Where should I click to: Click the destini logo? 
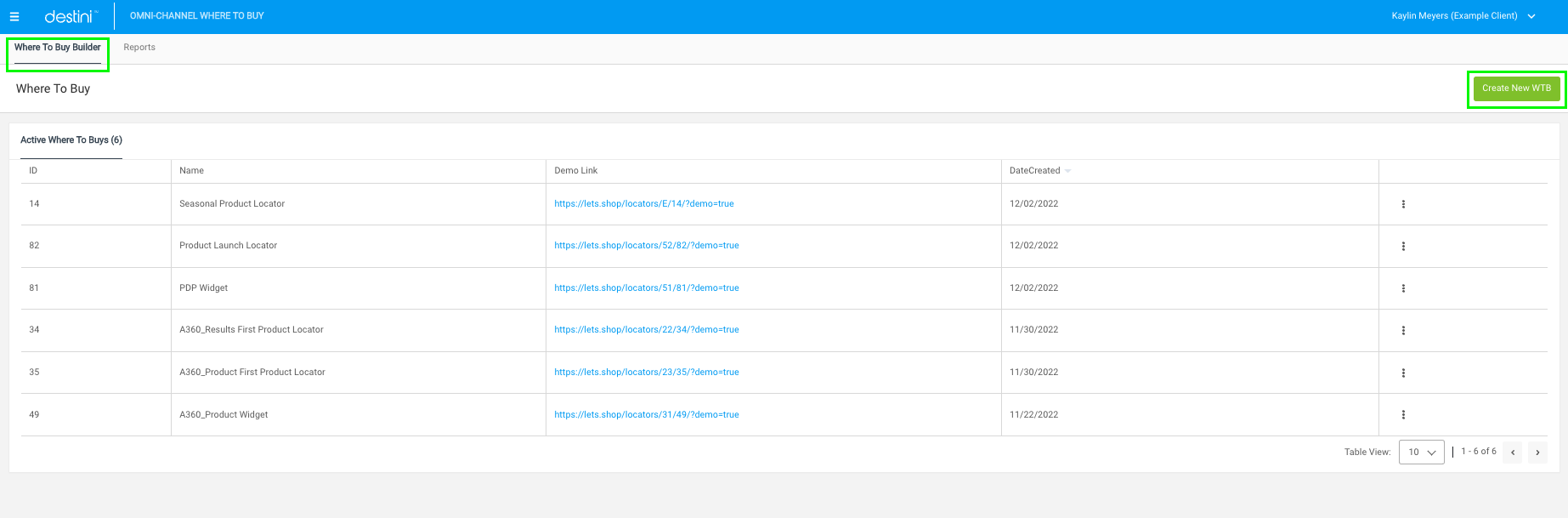click(x=71, y=16)
